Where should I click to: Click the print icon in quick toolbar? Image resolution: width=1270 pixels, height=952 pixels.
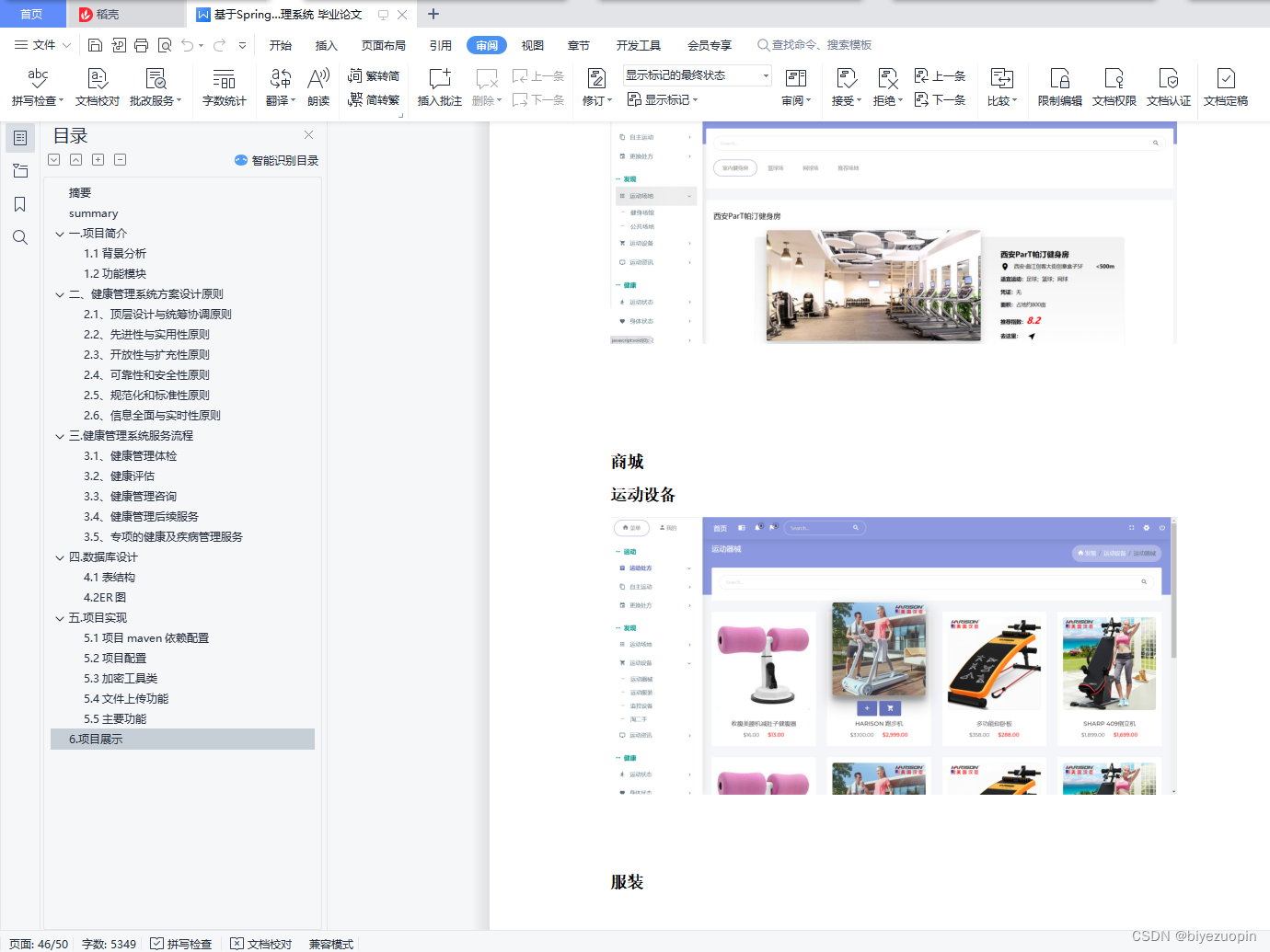pos(141,45)
